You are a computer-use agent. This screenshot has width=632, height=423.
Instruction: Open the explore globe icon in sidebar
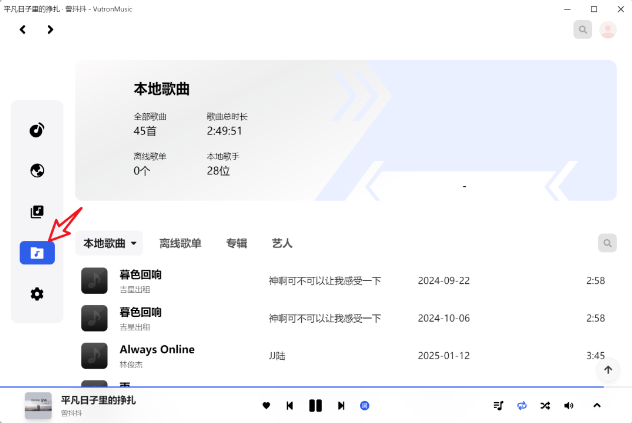click(x=37, y=171)
